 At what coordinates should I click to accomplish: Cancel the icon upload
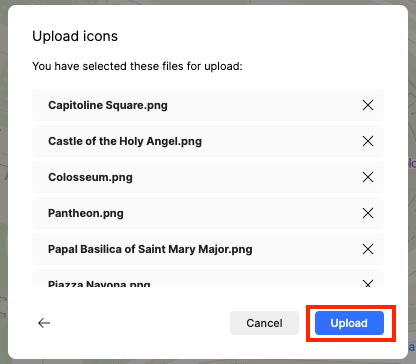tap(264, 323)
